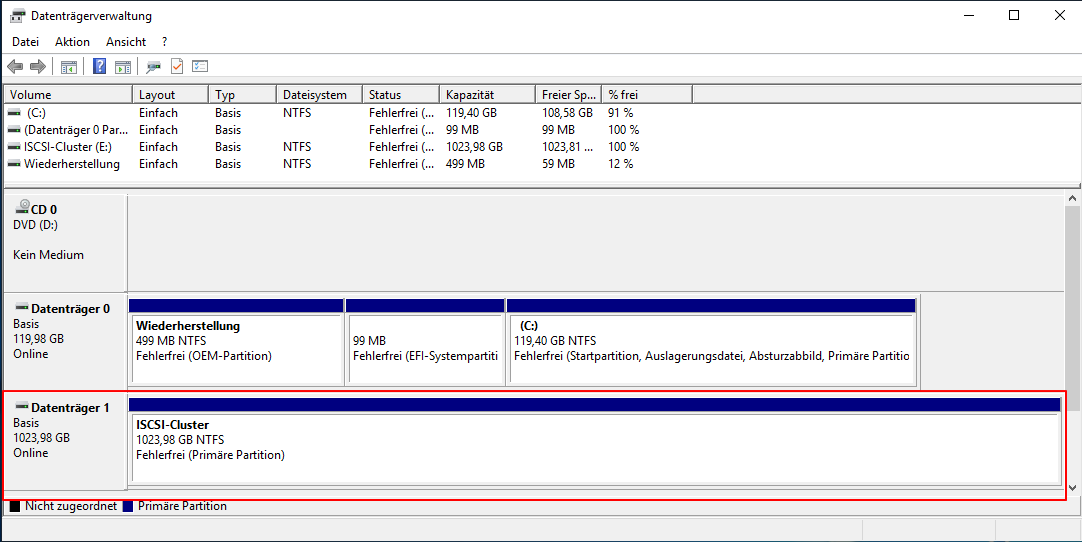1082x542 pixels.
Task: Select the Wiederherstellung volume name in list
Action: [72, 164]
